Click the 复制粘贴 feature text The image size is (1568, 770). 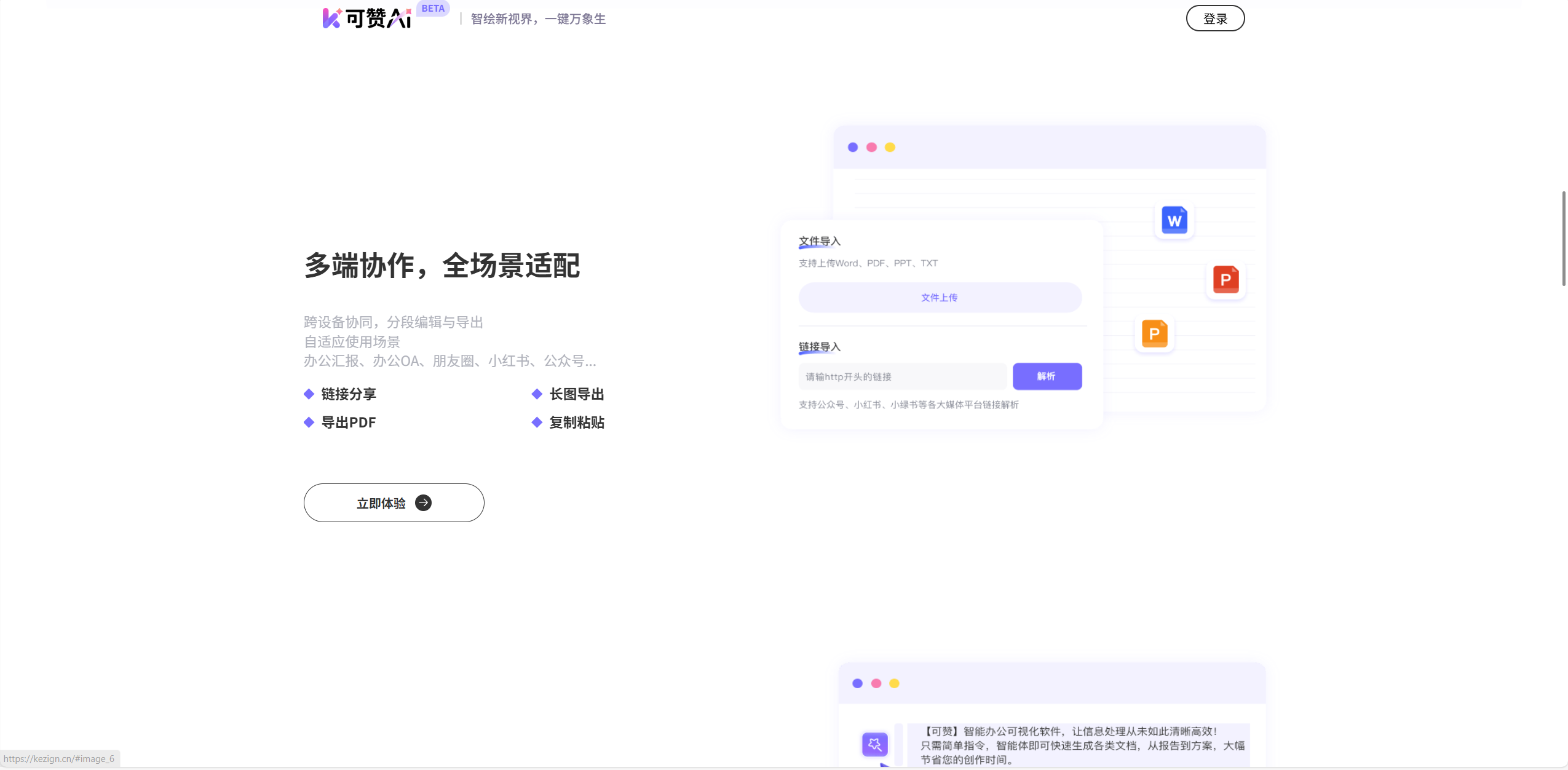coord(577,423)
